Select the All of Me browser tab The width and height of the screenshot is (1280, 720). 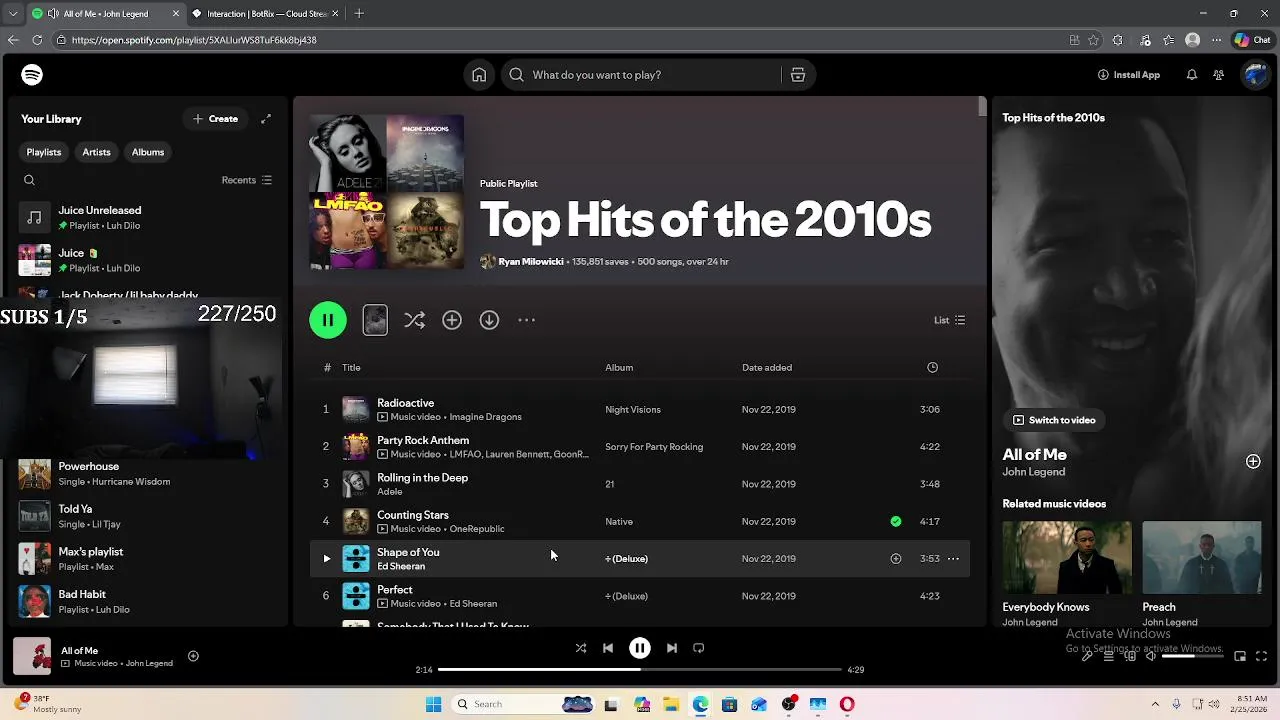[106, 13]
